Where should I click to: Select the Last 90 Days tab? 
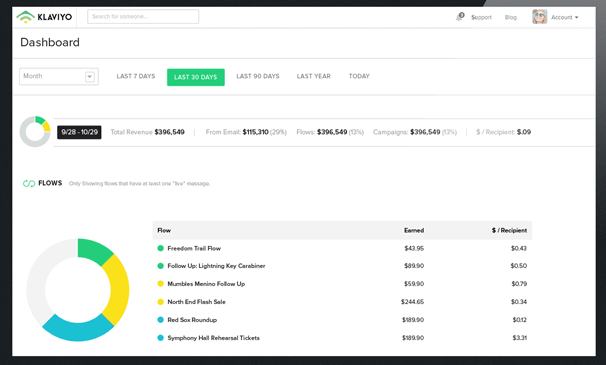coord(258,76)
